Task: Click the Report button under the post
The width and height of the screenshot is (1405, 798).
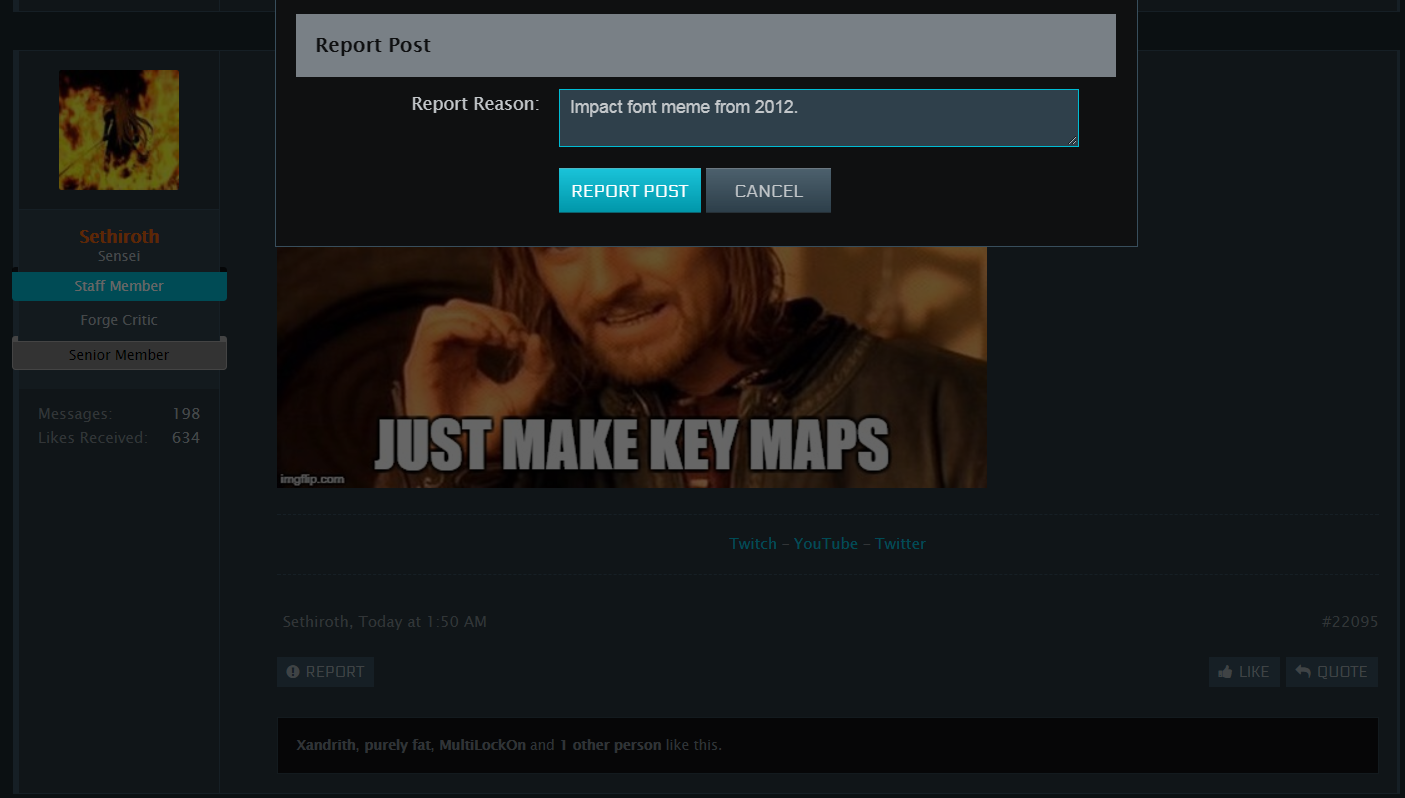Action: click(325, 672)
